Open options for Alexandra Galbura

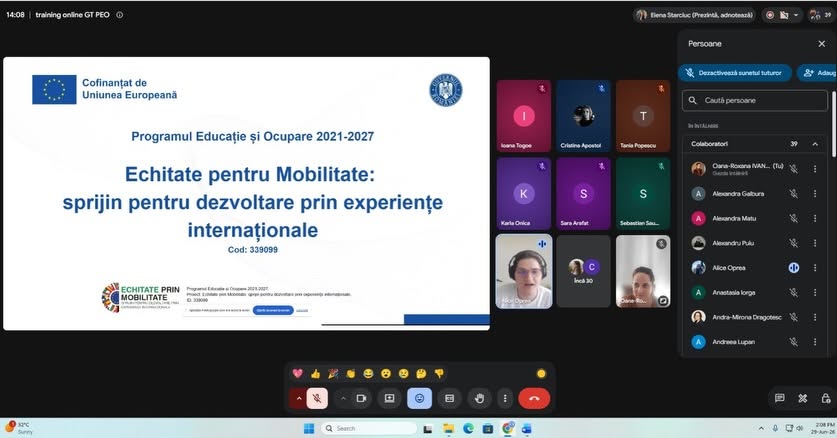[815, 194]
